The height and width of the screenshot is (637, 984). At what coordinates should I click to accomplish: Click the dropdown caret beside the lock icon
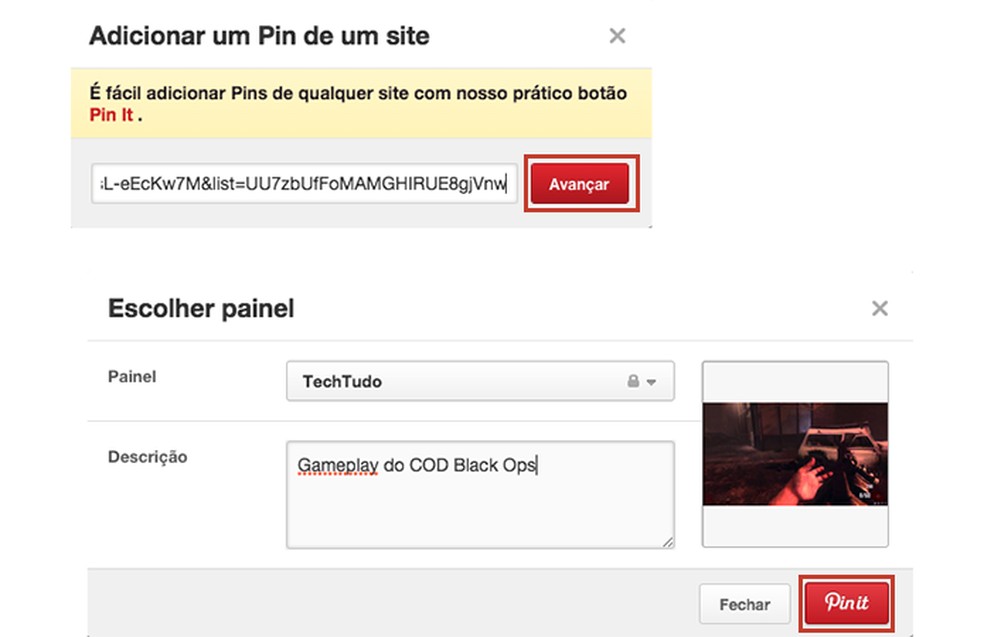pos(653,381)
